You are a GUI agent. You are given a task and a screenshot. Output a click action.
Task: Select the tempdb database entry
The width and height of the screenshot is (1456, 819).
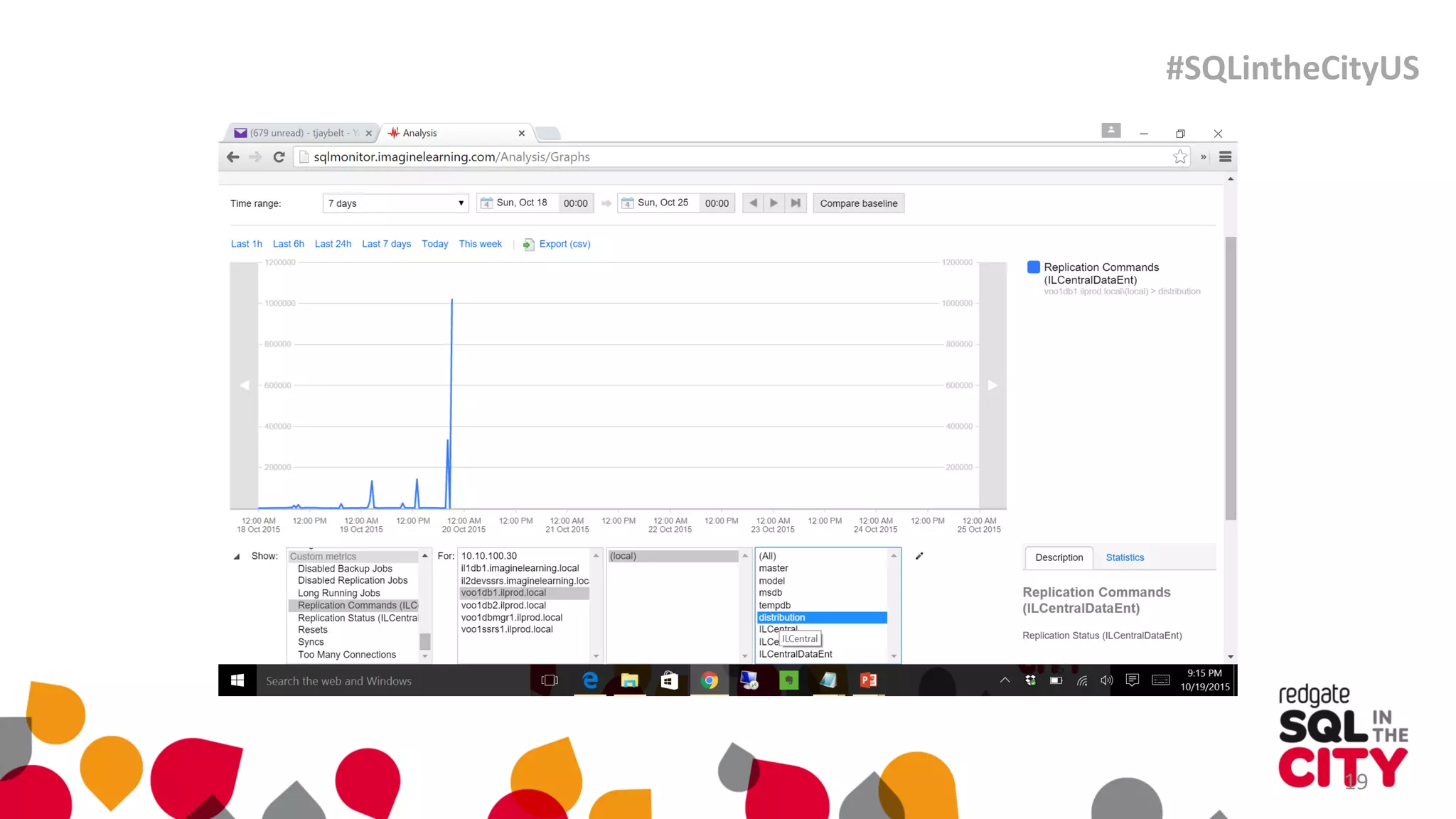coord(774,605)
